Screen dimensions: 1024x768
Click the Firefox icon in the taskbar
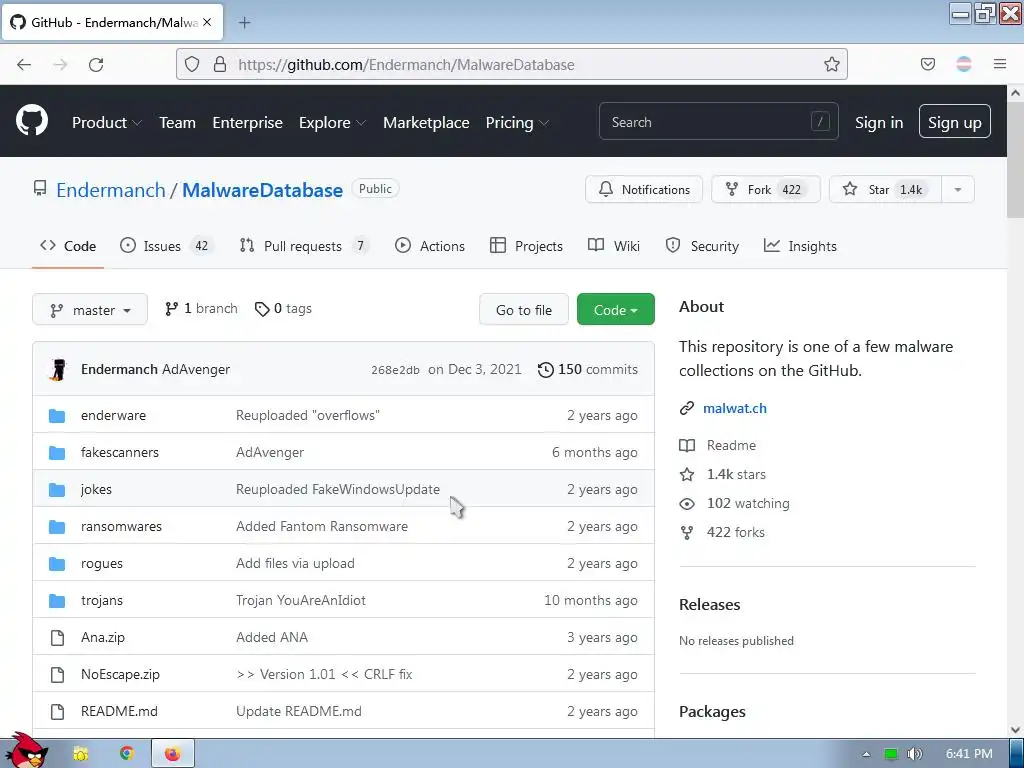(172, 754)
